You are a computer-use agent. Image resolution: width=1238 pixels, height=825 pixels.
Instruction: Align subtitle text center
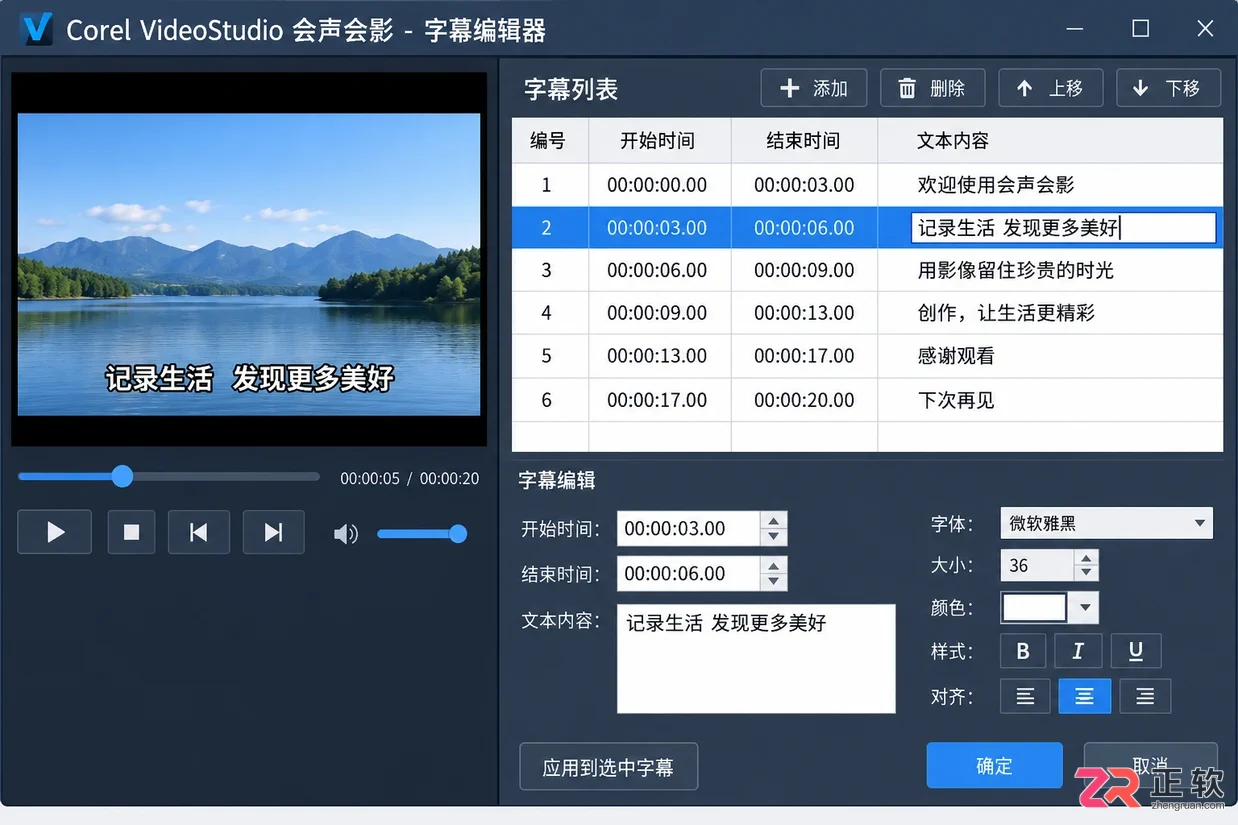click(1085, 696)
